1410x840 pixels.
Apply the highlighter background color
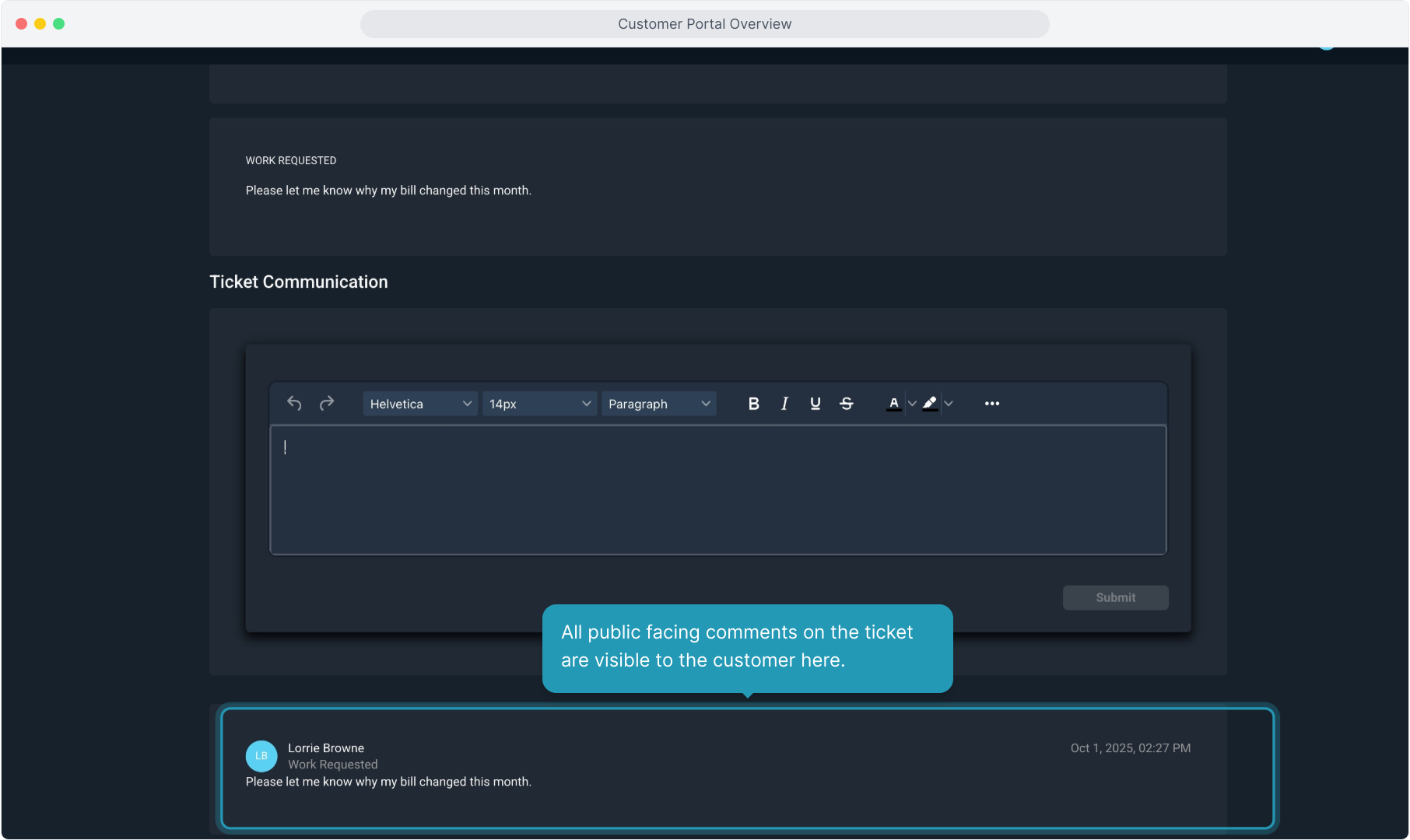(x=930, y=404)
